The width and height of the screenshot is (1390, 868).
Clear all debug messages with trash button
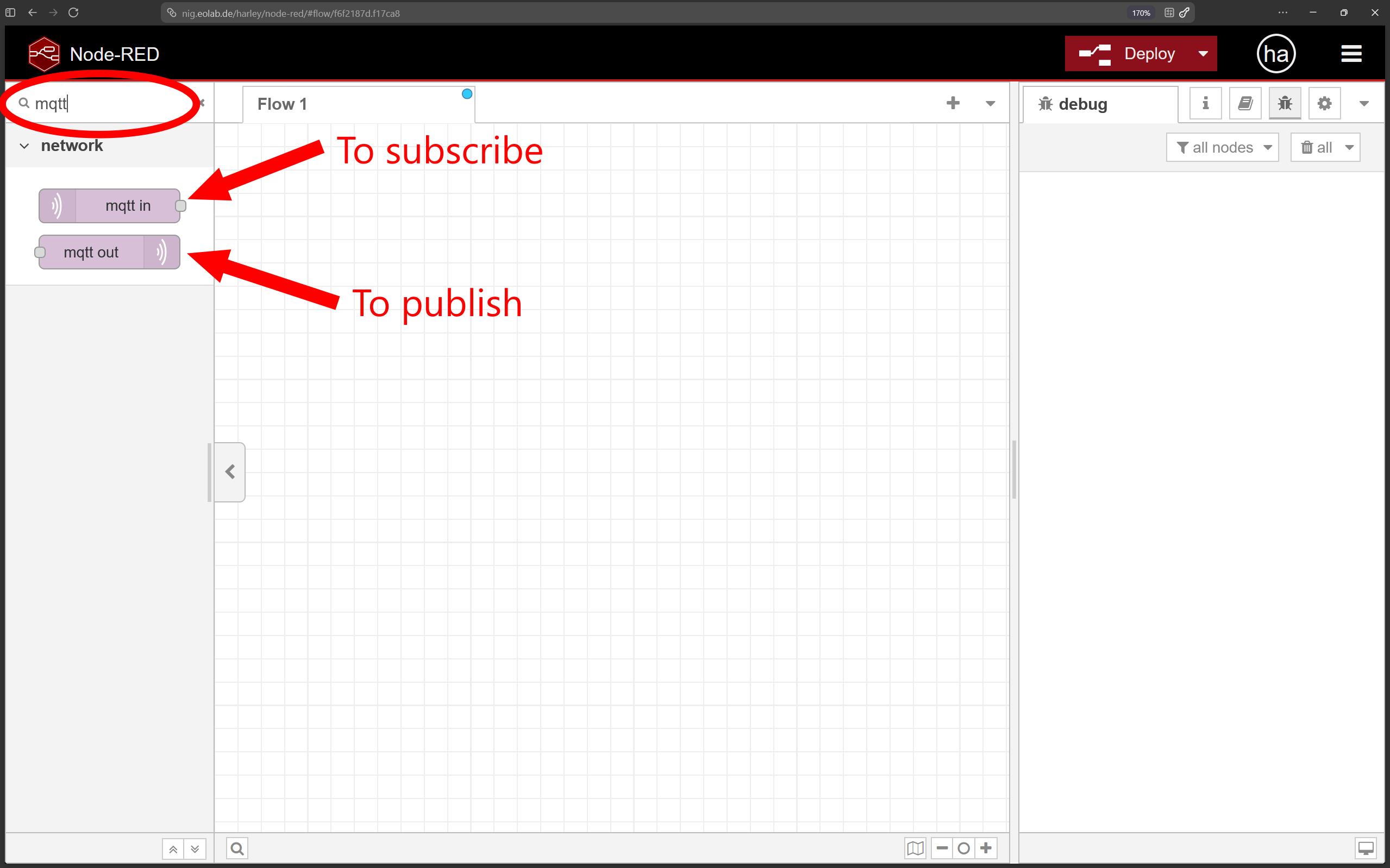pyautogui.click(x=1316, y=148)
